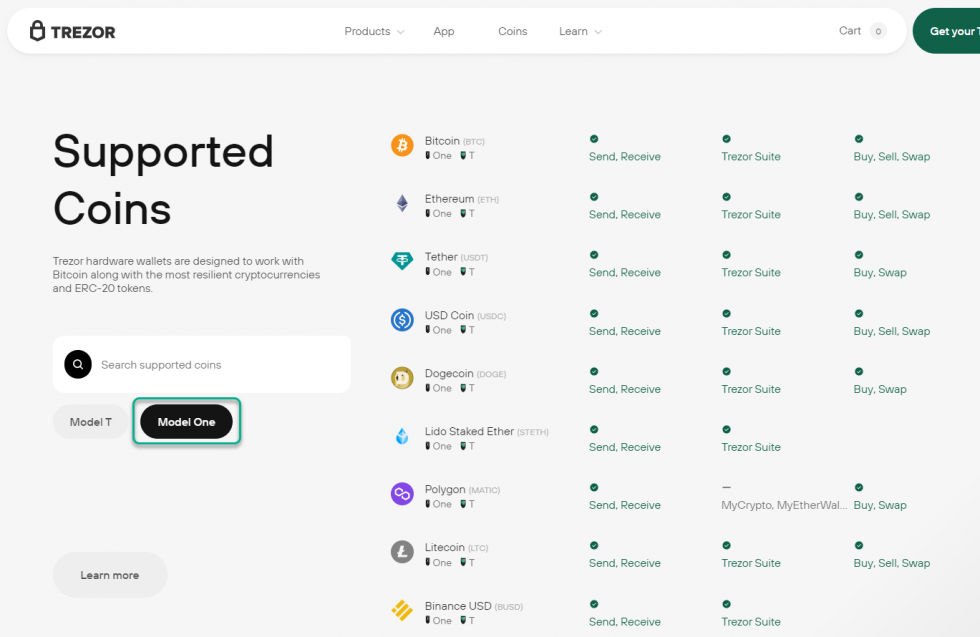Screen dimensions: 980x637
Task: Click Binance USD's Trezor Suite checkmark icon
Action: (726, 604)
